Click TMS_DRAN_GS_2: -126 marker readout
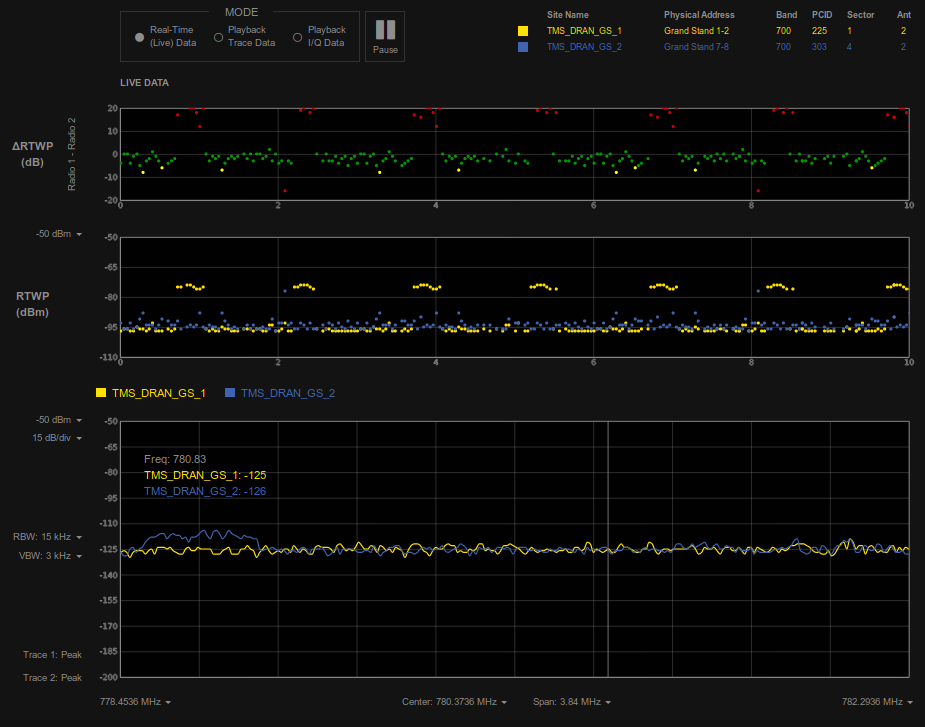 (205, 491)
